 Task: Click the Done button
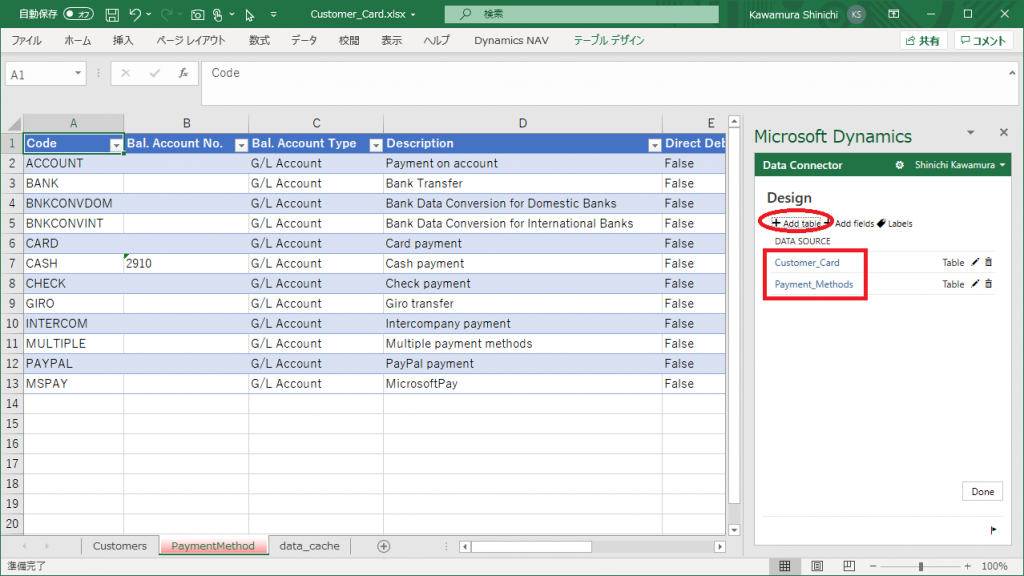click(x=982, y=492)
